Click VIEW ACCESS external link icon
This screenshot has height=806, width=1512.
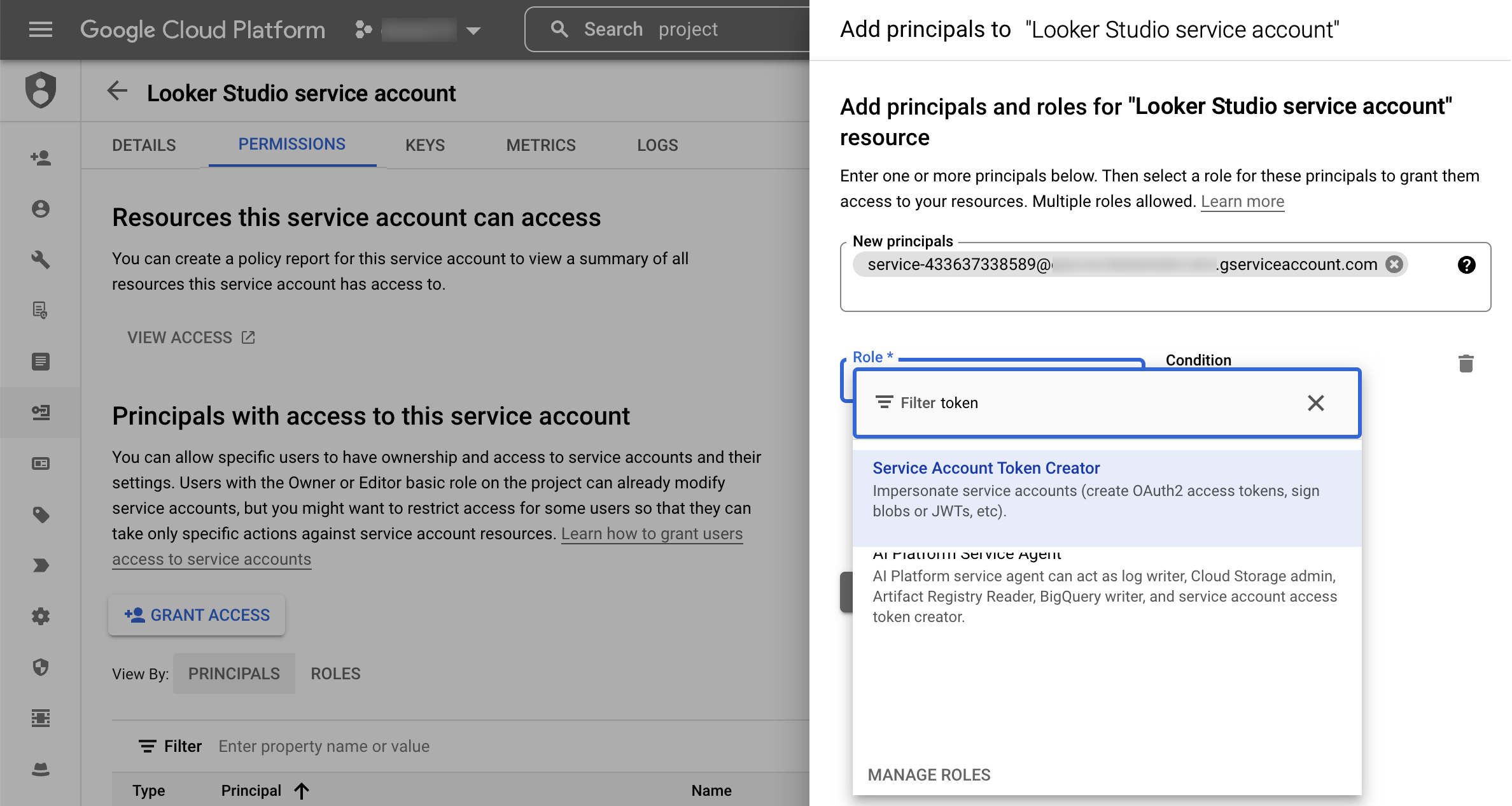tap(248, 337)
